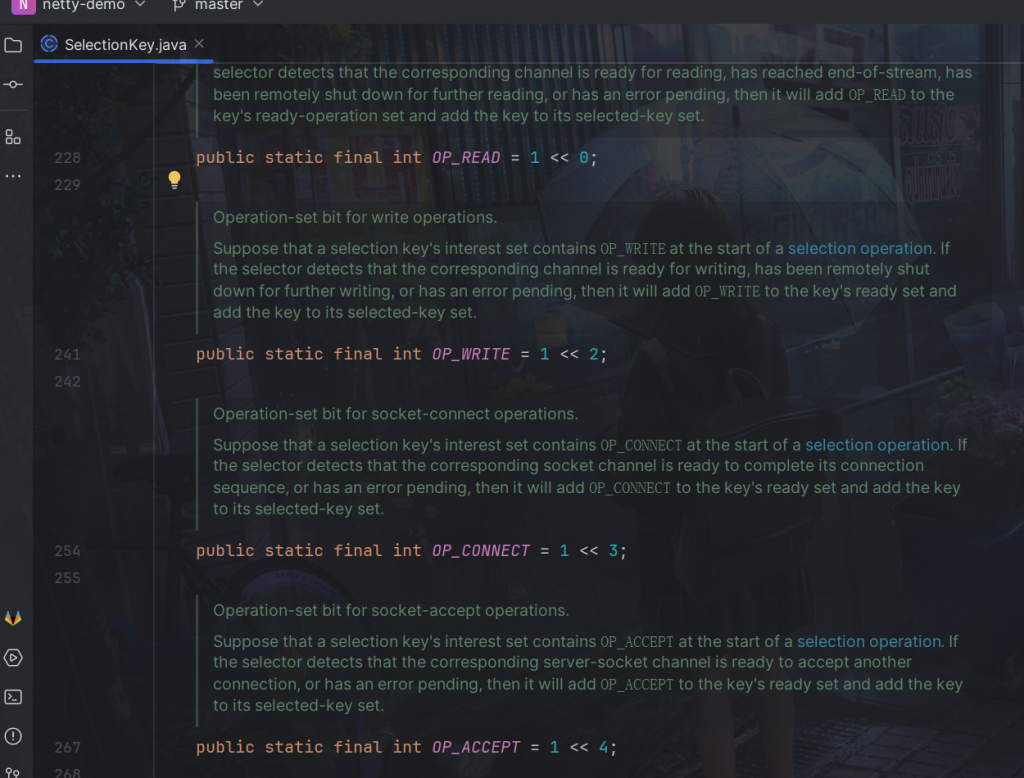Open the master branch dropdown
Image resolution: width=1024 pixels, height=778 pixels.
click(218, 5)
